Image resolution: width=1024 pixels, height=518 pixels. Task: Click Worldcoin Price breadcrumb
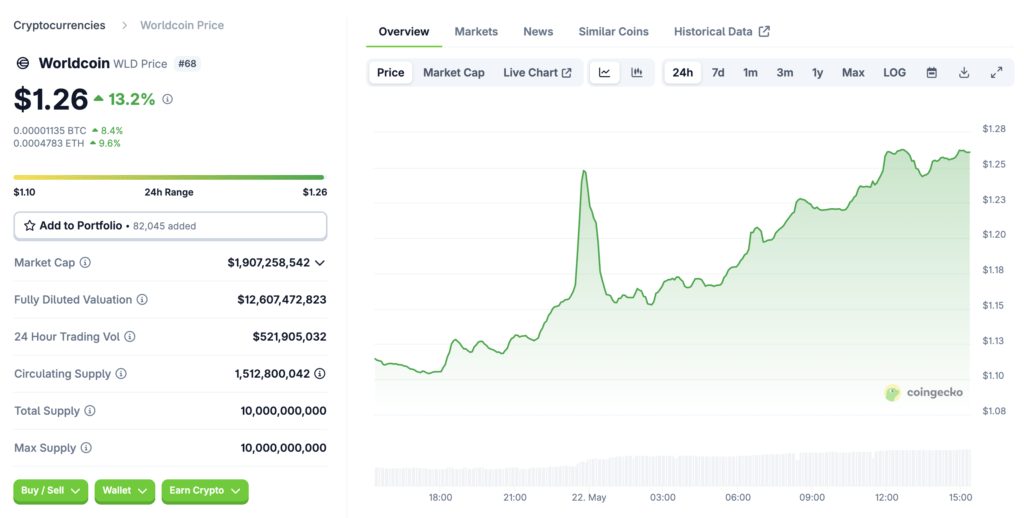pos(182,25)
